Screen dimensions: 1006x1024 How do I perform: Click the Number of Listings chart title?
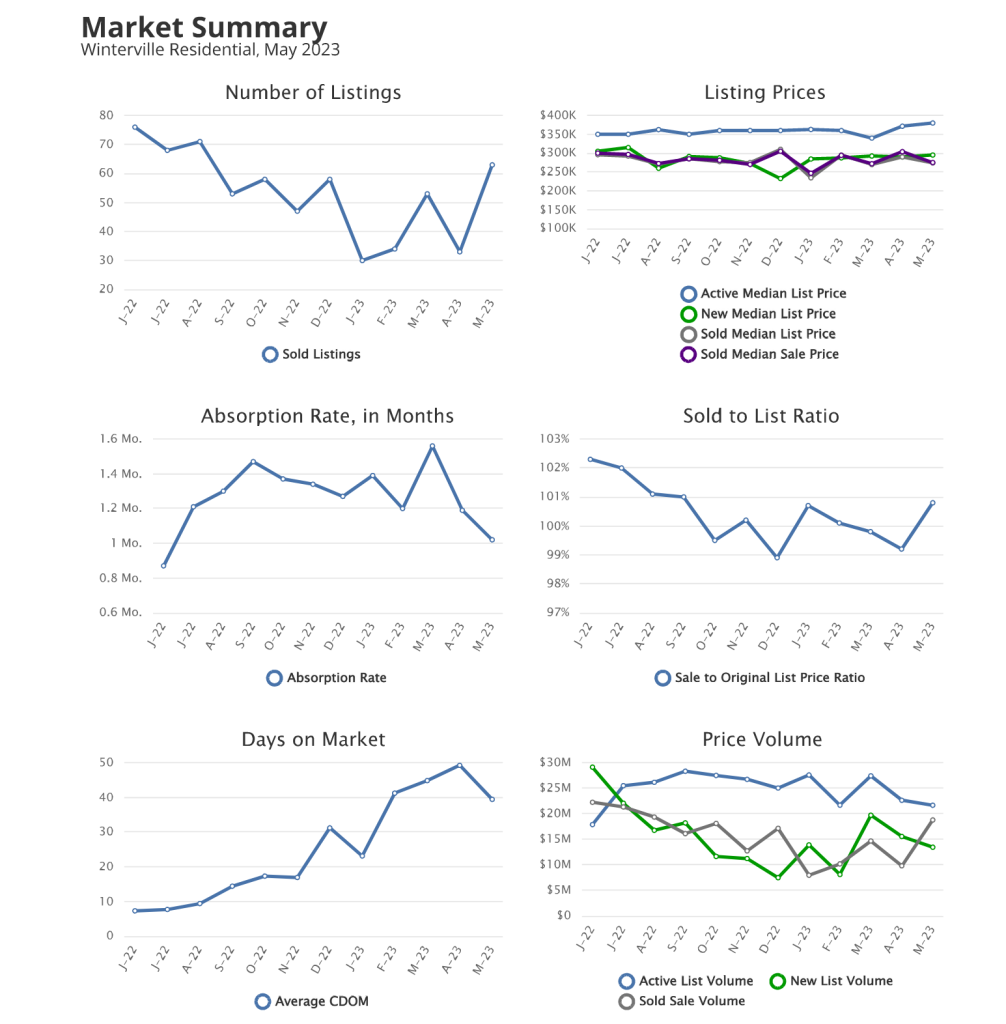point(313,93)
